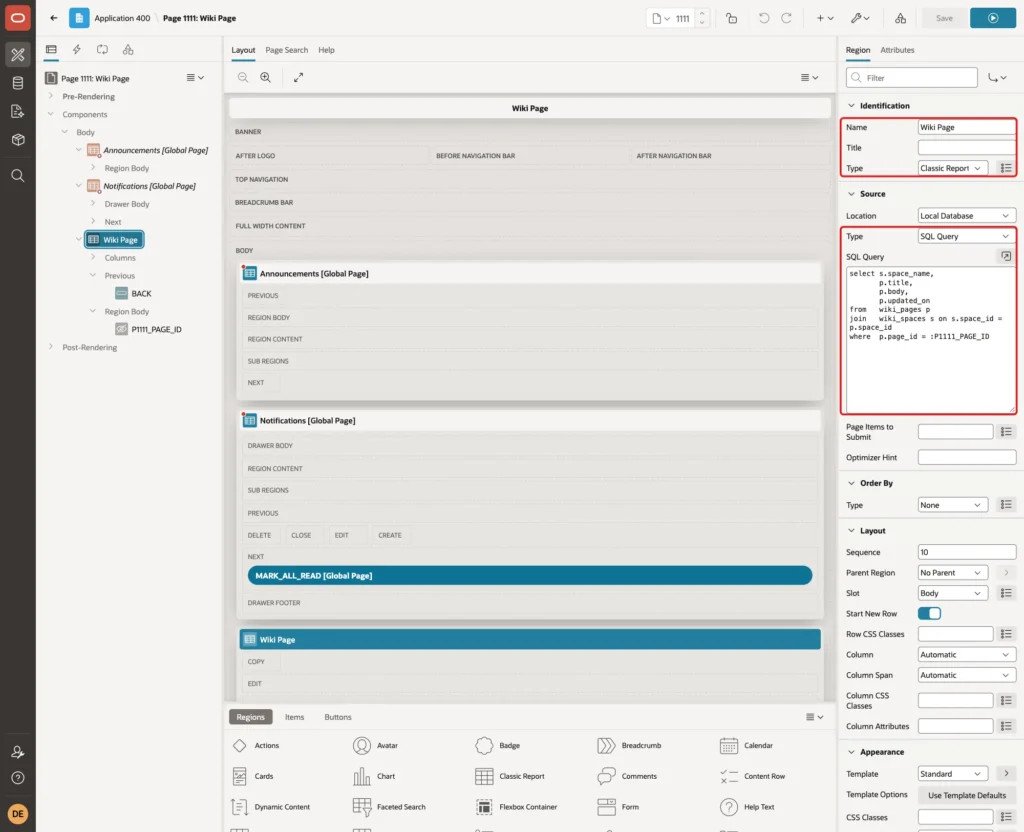Open the App Builder icon in sidebar
This screenshot has width=1024, height=832.
tap(18, 55)
